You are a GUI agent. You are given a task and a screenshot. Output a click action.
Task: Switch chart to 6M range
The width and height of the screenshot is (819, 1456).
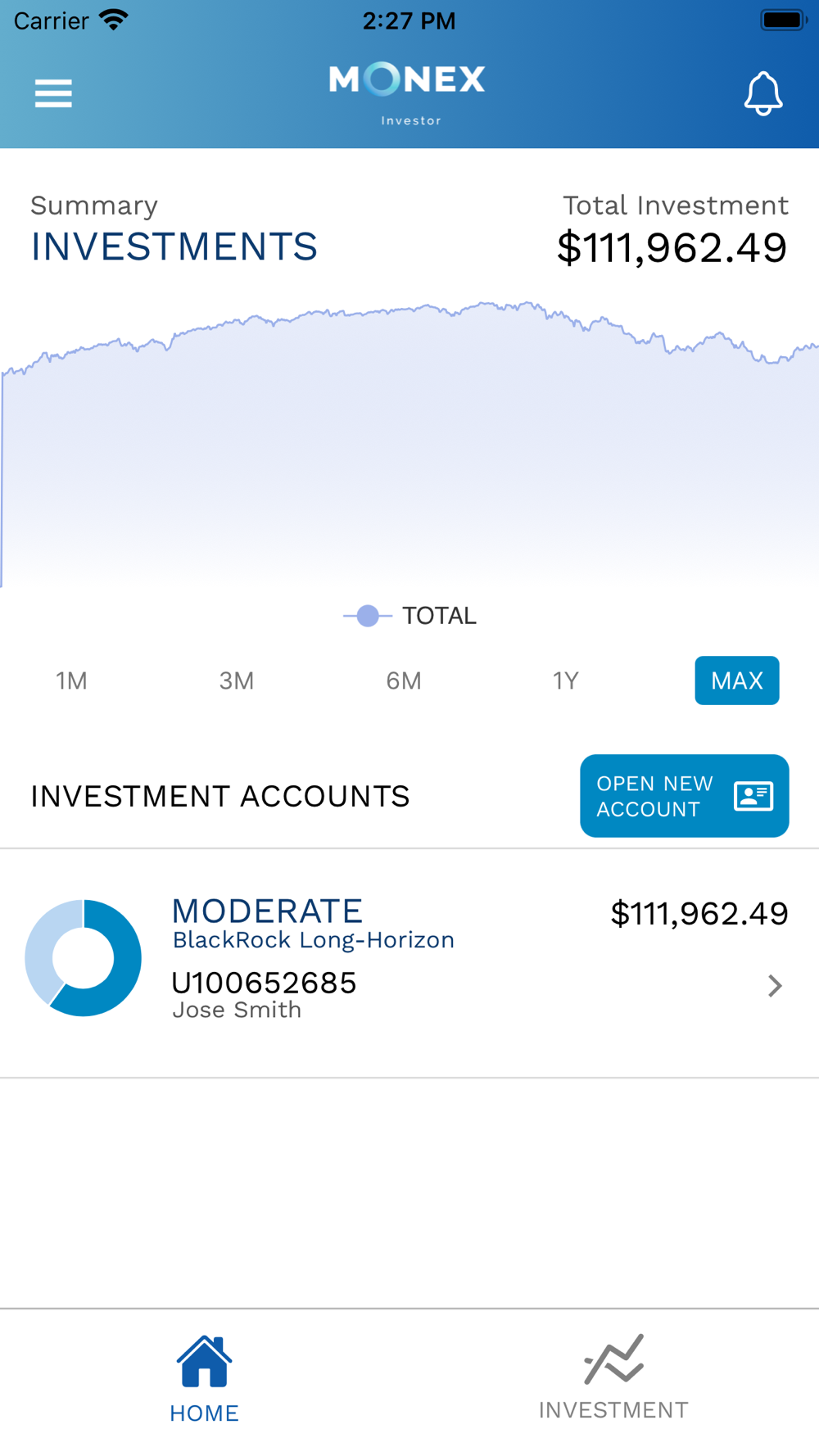[404, 681]
